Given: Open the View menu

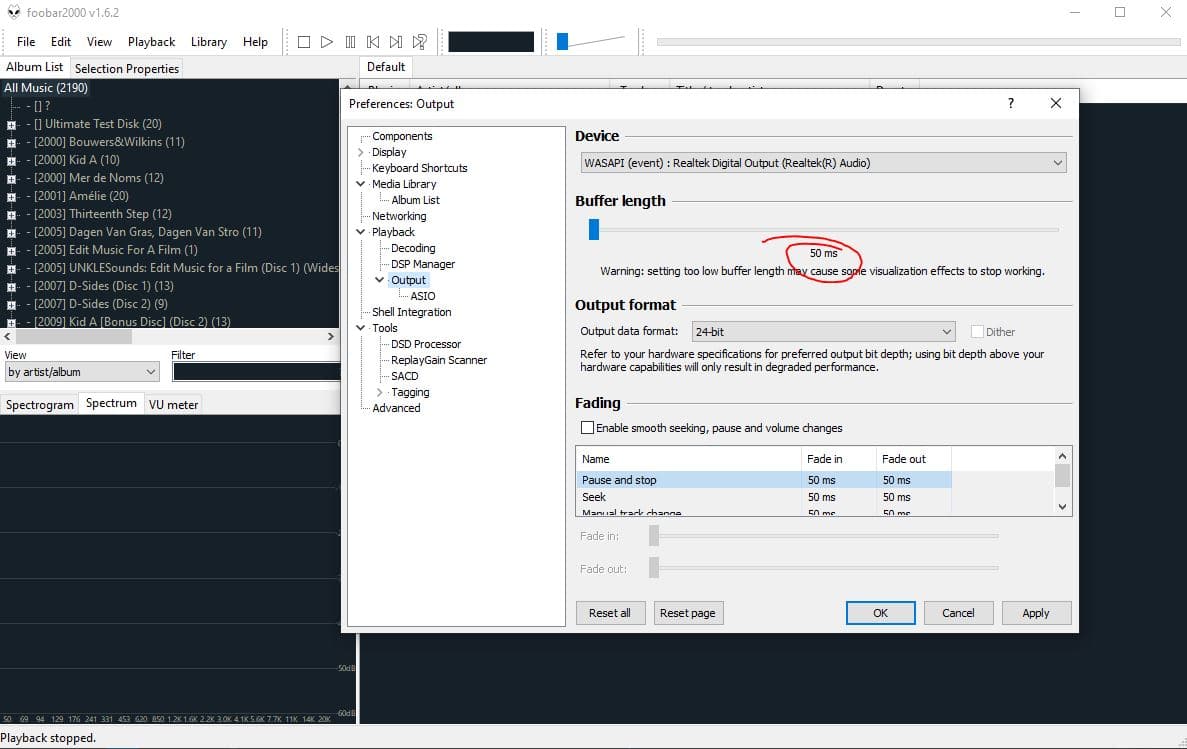Looking at the screenshot, I should [99, 42].
